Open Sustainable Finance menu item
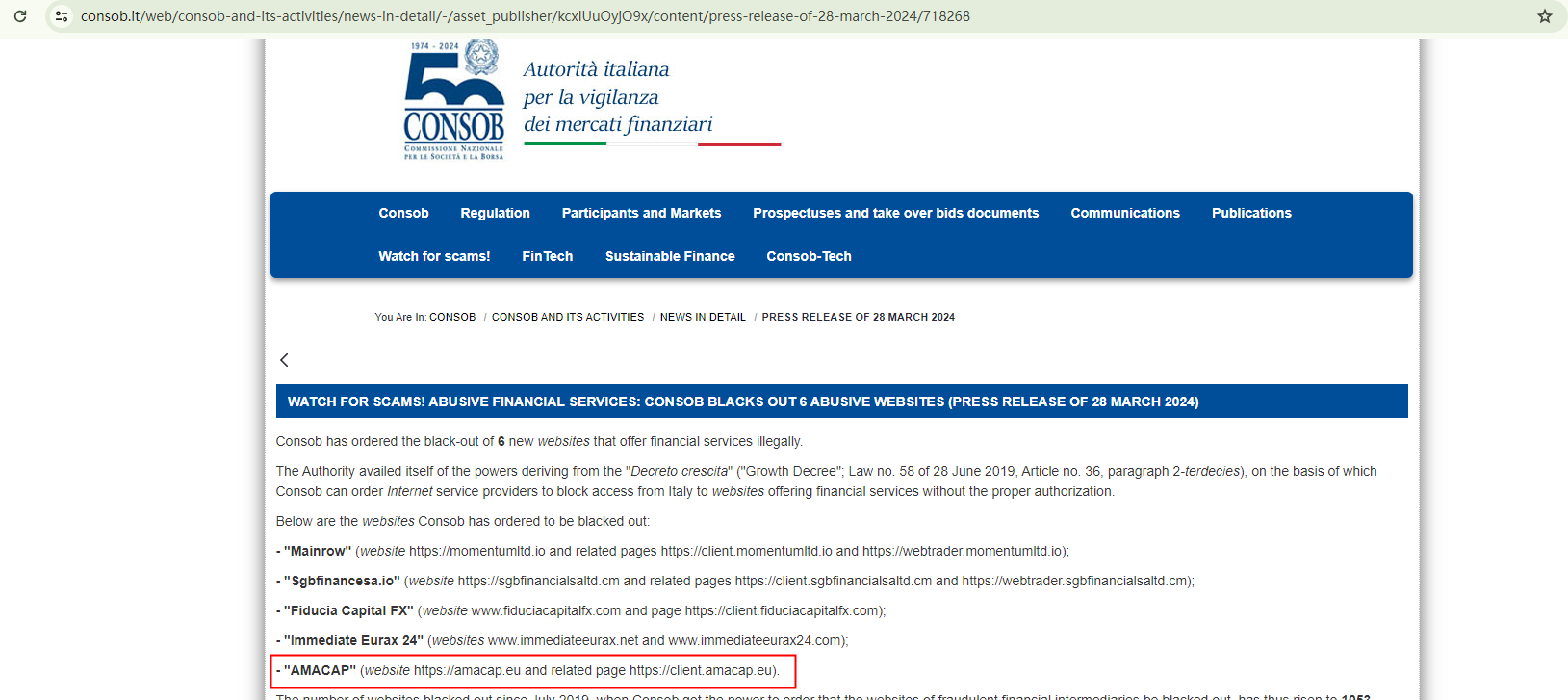This screenshot has height=700, width=1568. pos(670,256)
